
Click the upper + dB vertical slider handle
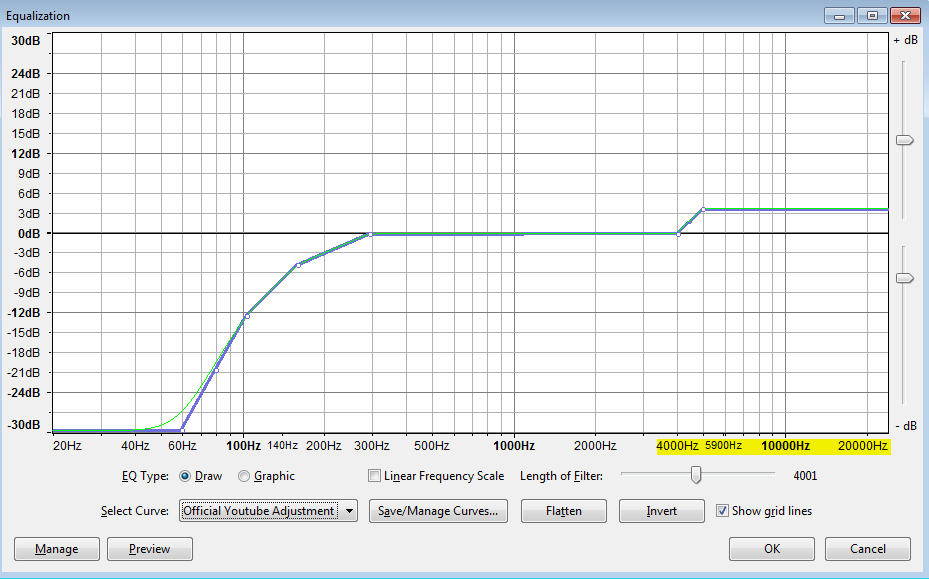tap(905, 140)
